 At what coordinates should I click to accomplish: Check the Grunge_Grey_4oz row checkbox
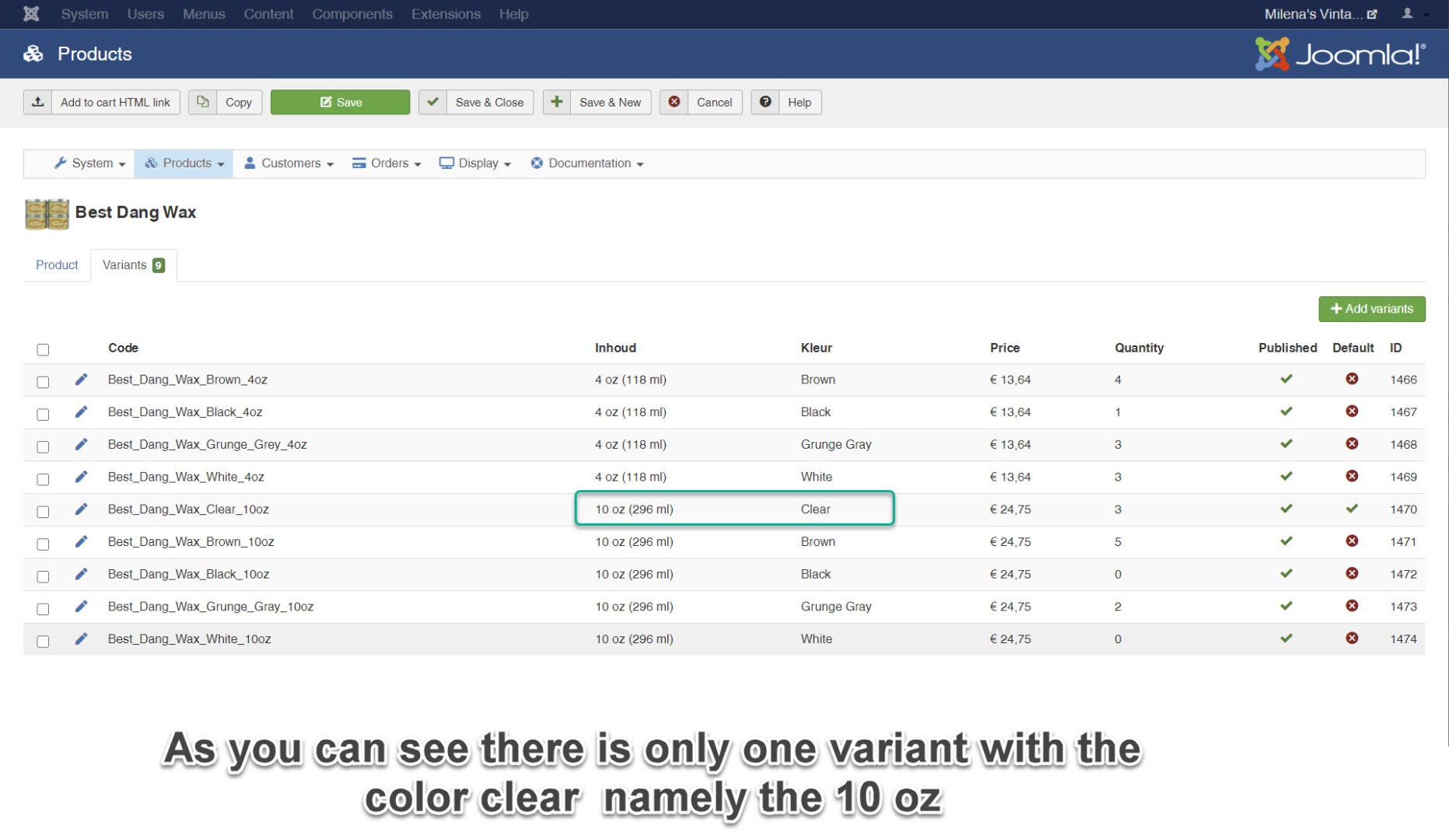tap(43, 447)
